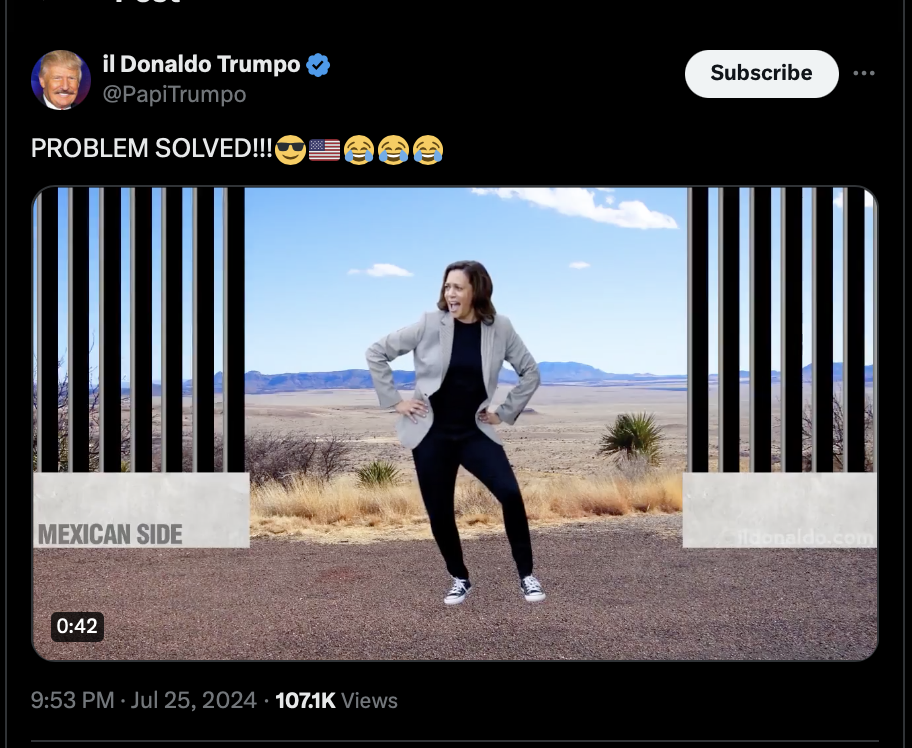Subscribe to il Donaldo Trumpo
This screenshot has width=912, height=748.
coord(761,73)
